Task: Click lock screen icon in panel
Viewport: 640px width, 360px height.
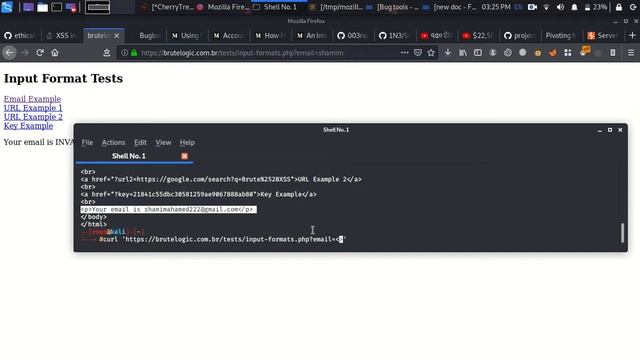Action: (619, 7)
